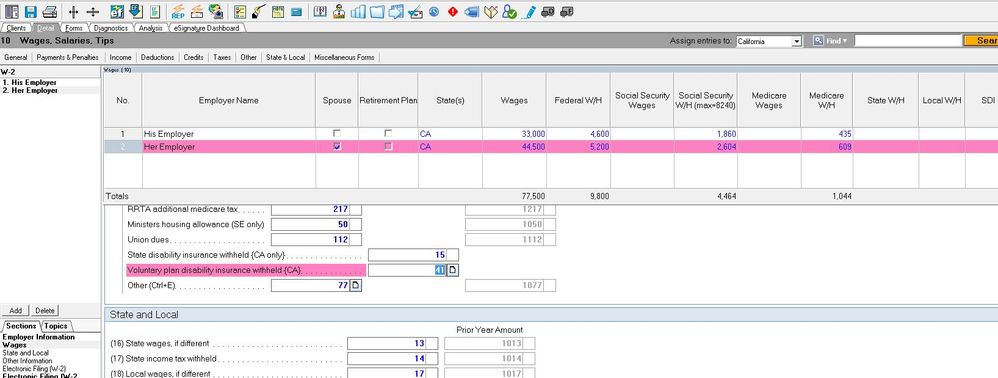The width and height of the screenshot is (998, 378).
Task: Click the Save floppy disk icon
Action: 31,11
